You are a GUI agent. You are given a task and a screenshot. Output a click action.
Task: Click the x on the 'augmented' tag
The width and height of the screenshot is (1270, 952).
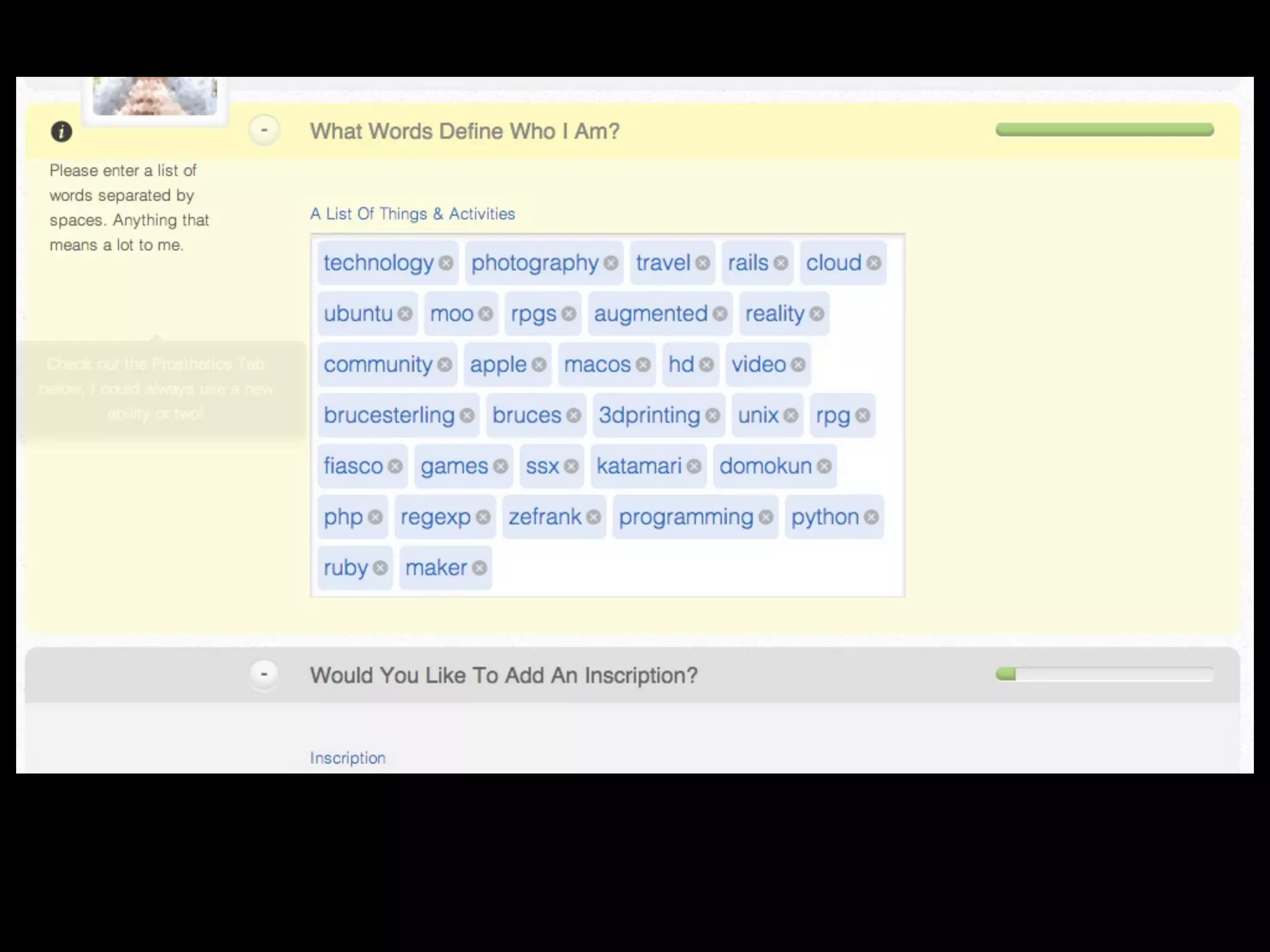pyautogui.click(x=720, y=314)
